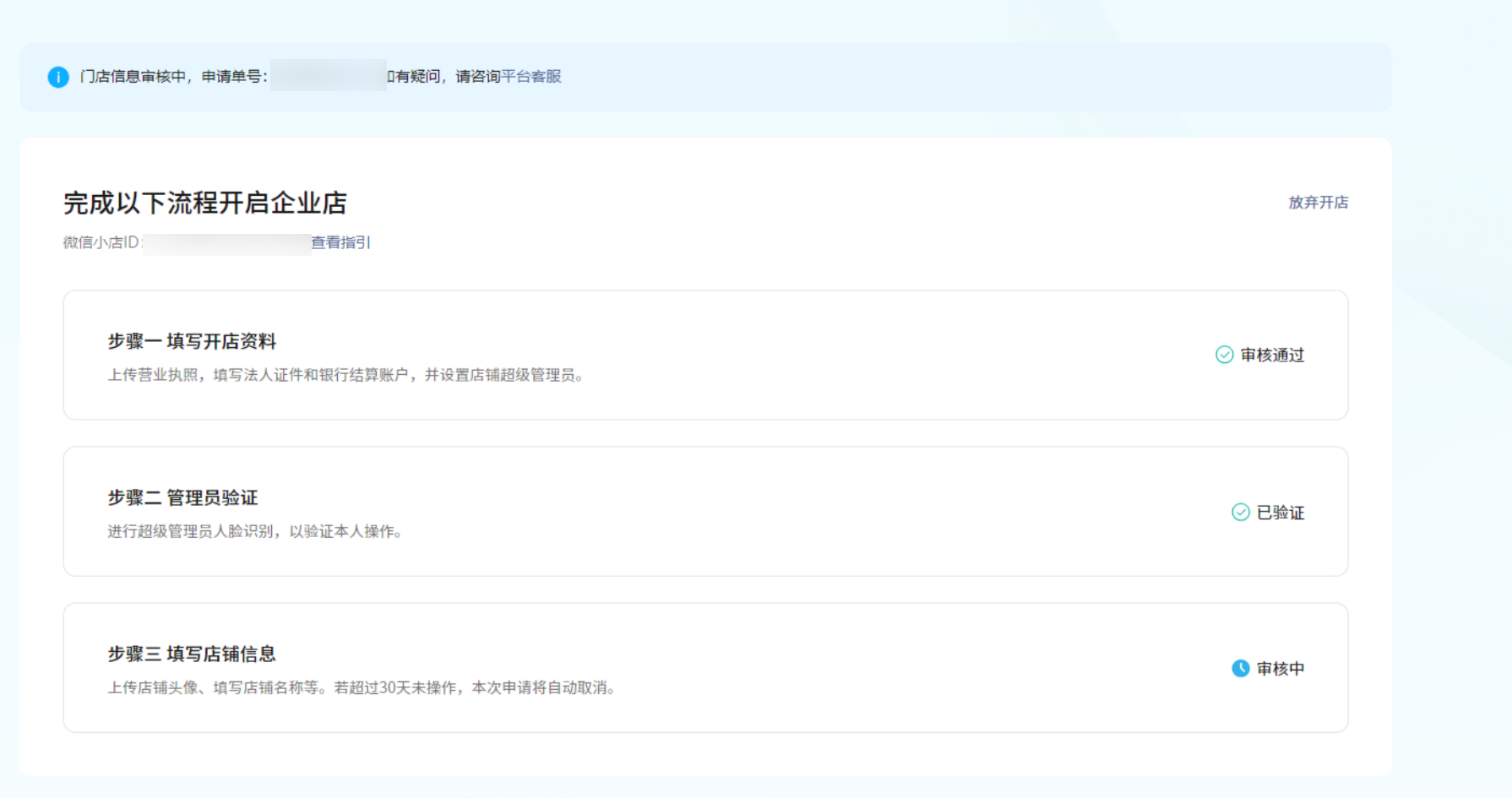This screenshot has height=798, width=1512.
Task: Click the step two description about 人脸识别
Action: tap(254, 531)
